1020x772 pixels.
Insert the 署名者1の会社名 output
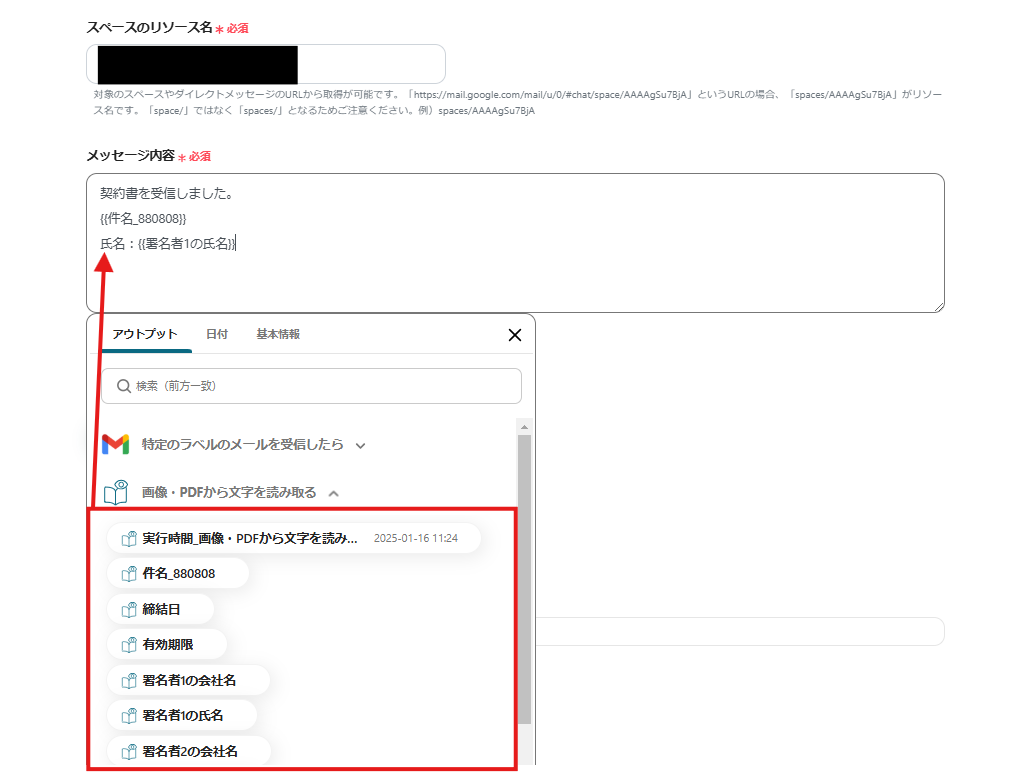pyautogui.click(x=188, y=680)
